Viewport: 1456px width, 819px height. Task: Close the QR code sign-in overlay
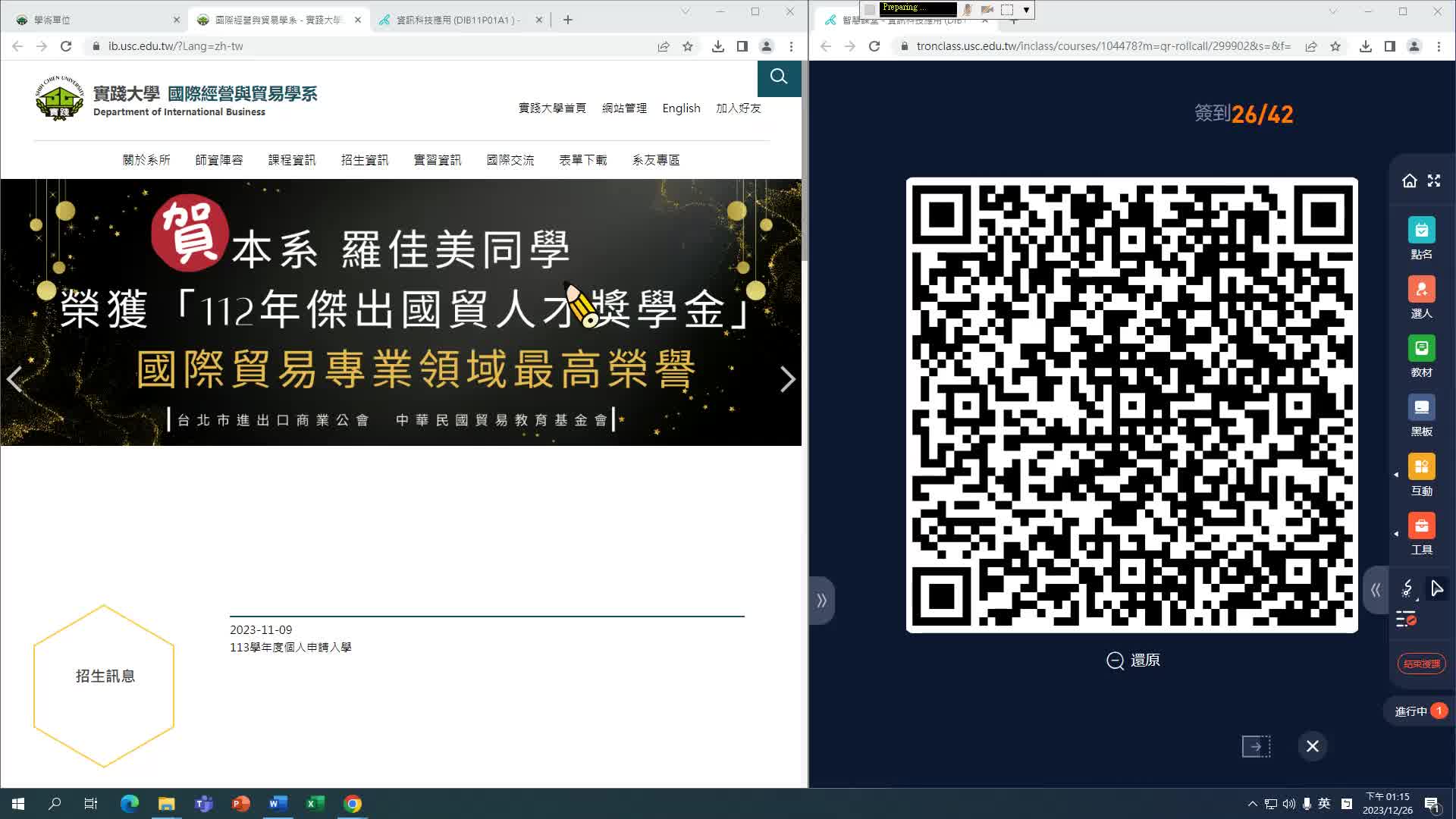pyautogui.click(x=1313, y=746)
